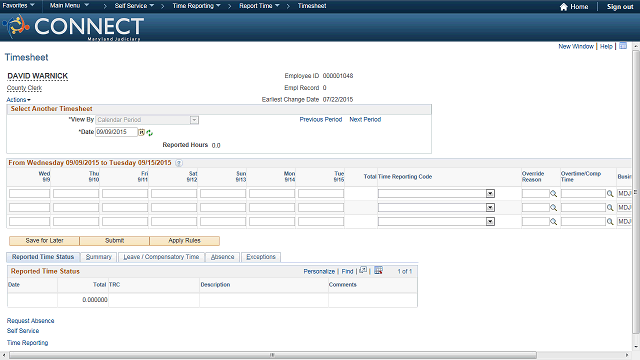Go to Next Period link
Image resolution: width=640 pixels, height=360 pixels.
tap(365, 120)
